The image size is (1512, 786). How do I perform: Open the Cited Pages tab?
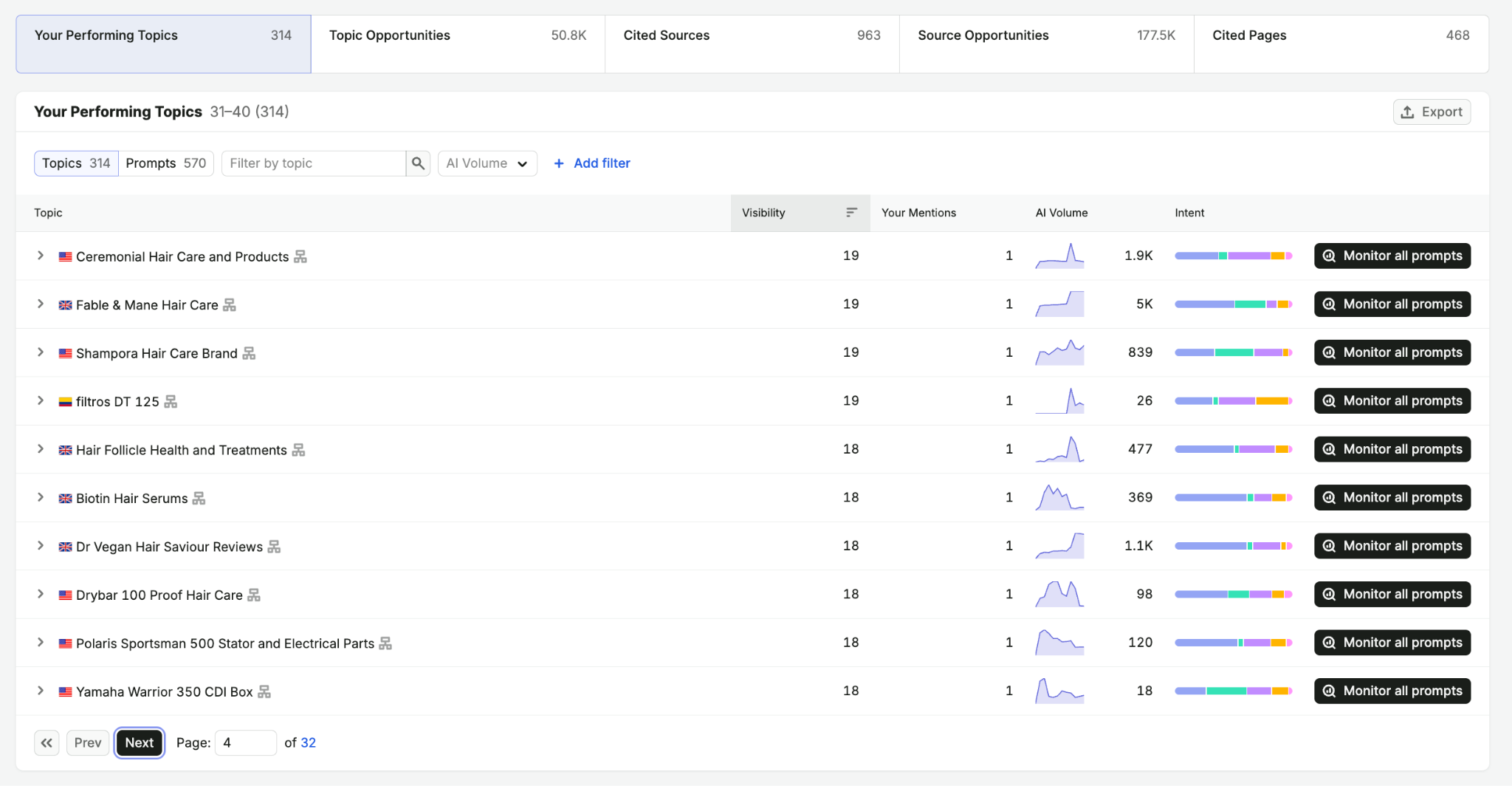(x=1341, y=44)
